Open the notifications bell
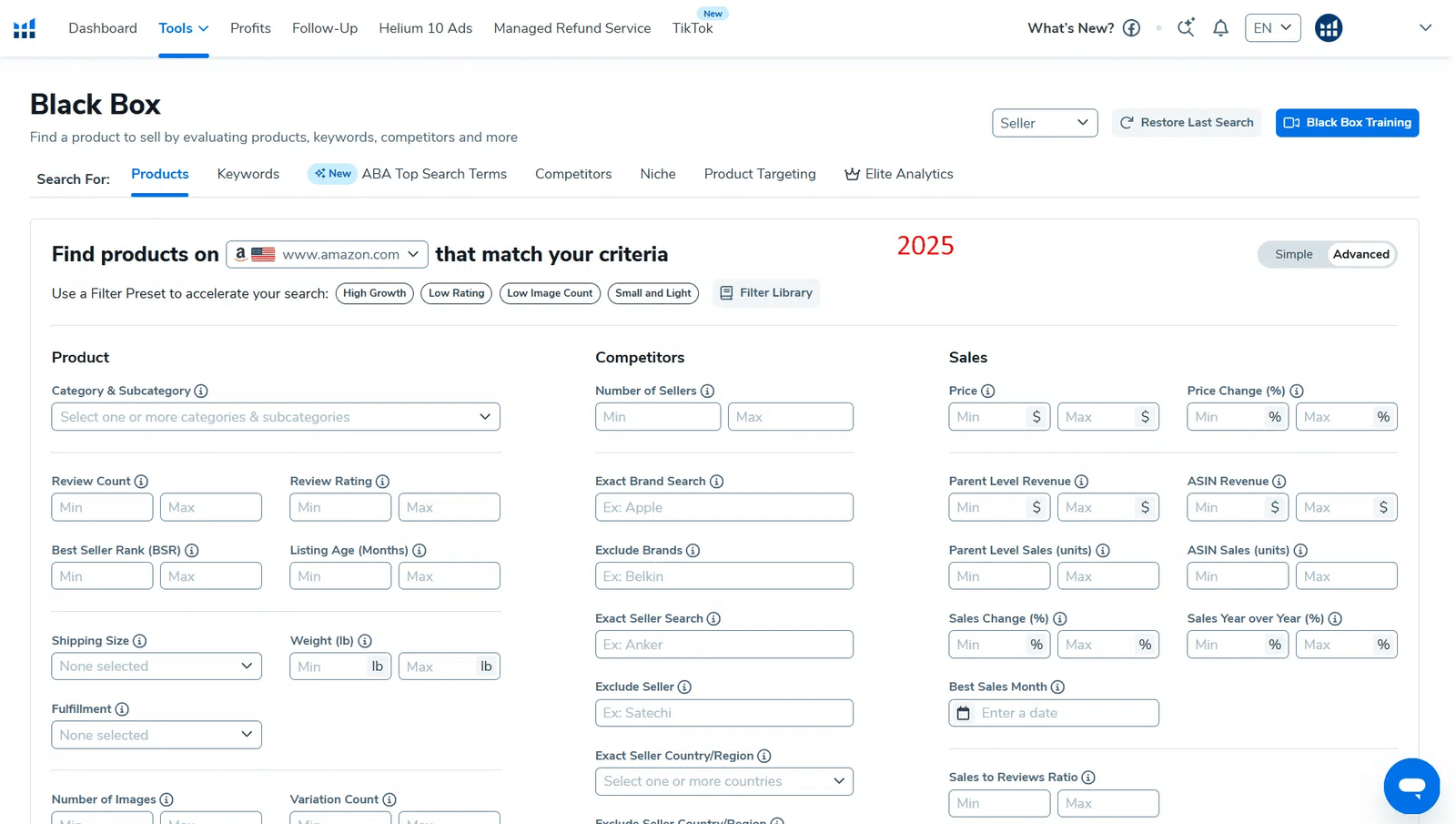 1220,28
